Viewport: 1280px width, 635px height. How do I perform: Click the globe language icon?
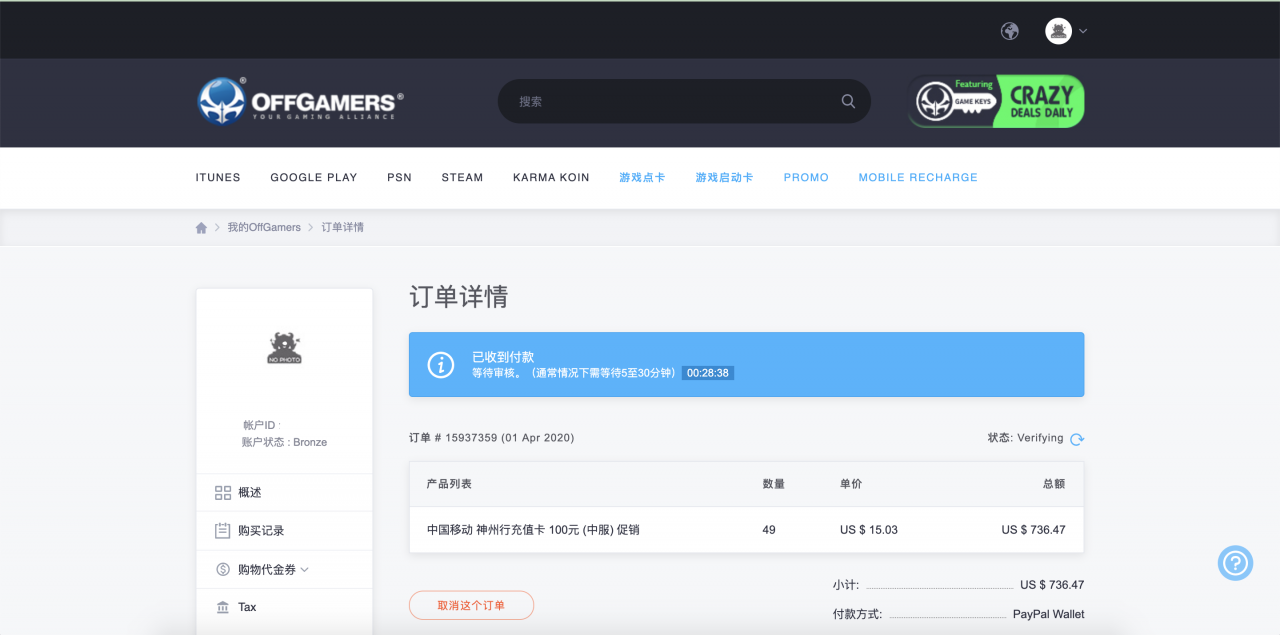tap(1010, 31)
